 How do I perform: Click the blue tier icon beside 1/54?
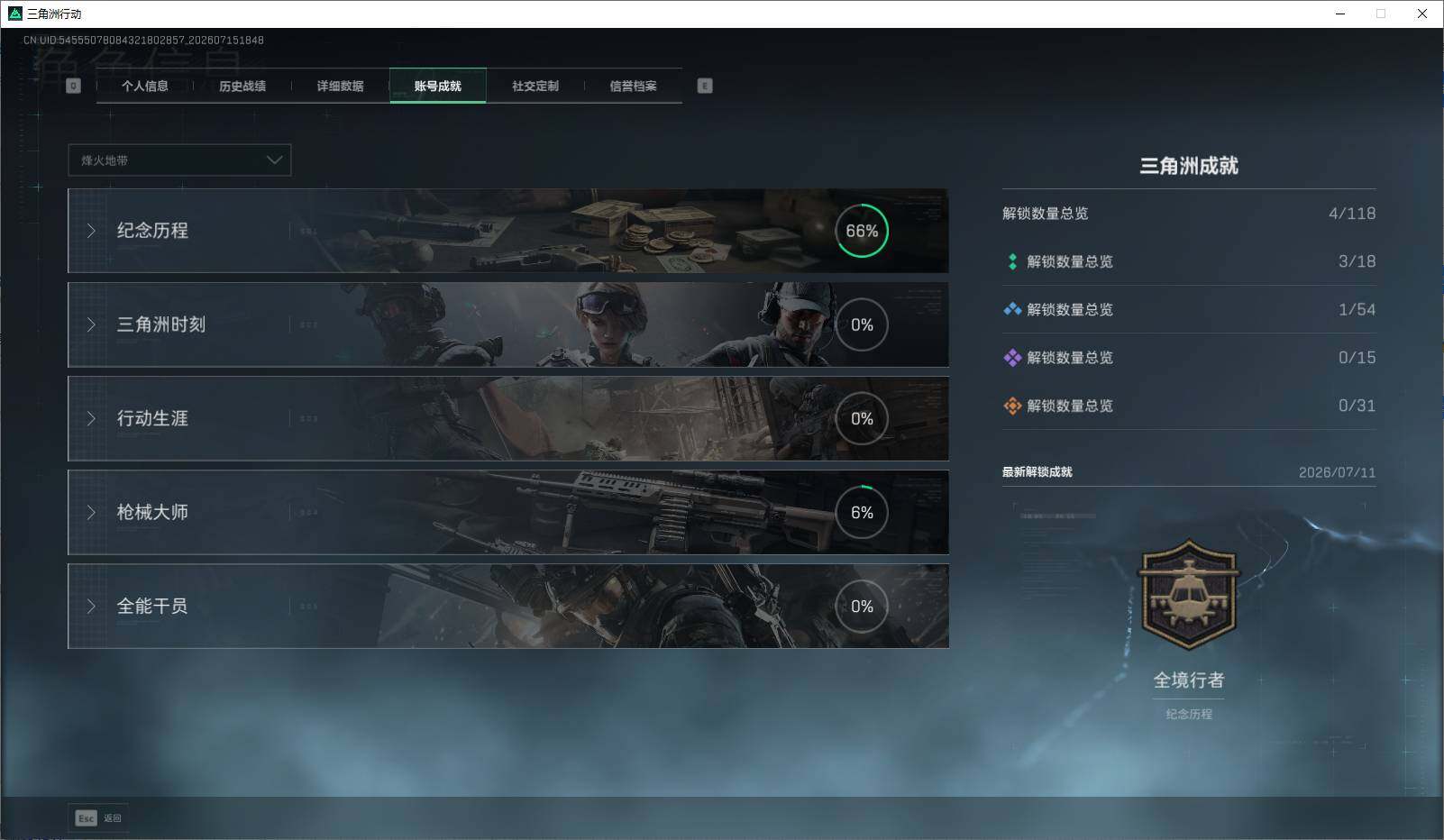1012,309
